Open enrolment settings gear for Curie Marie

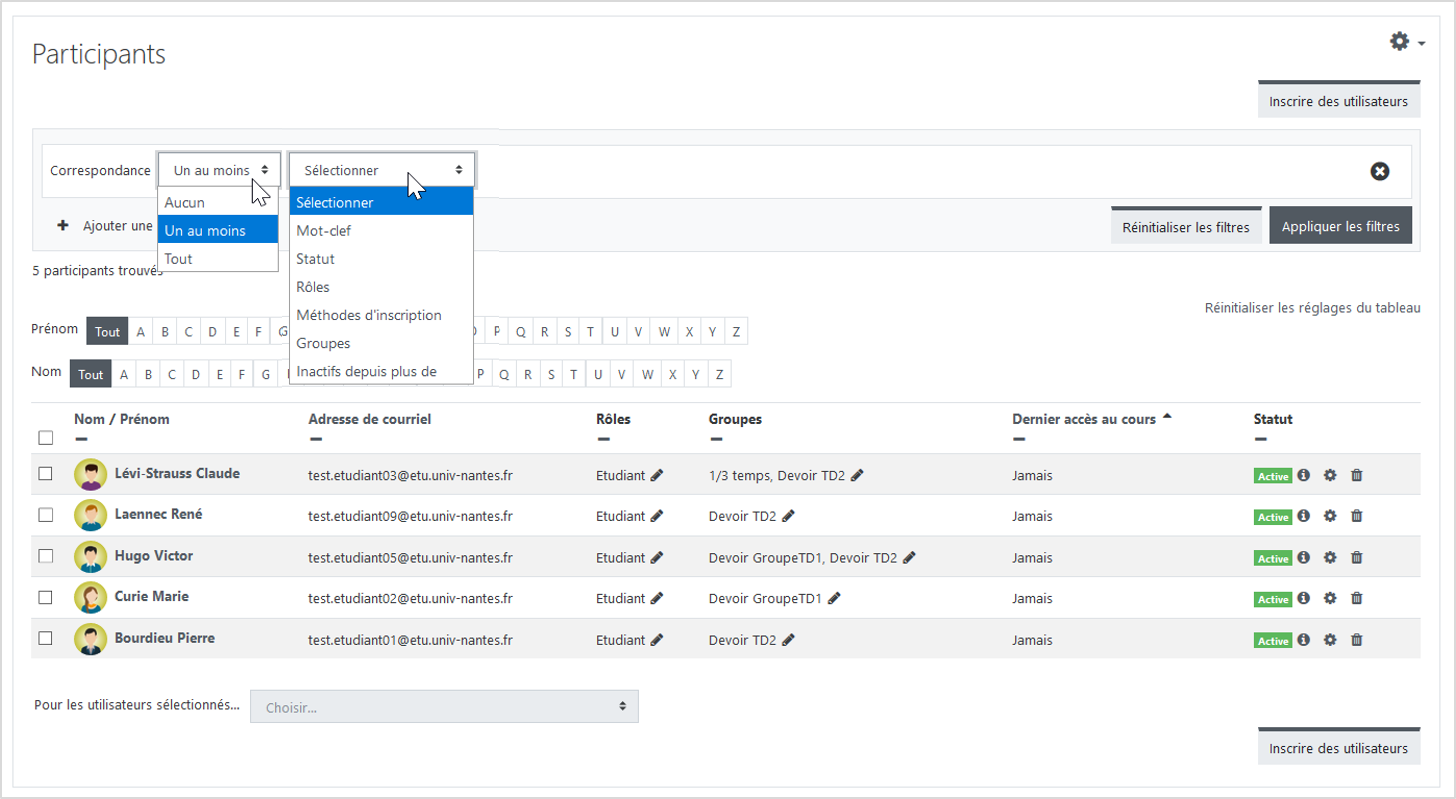tap(1329, 598)
